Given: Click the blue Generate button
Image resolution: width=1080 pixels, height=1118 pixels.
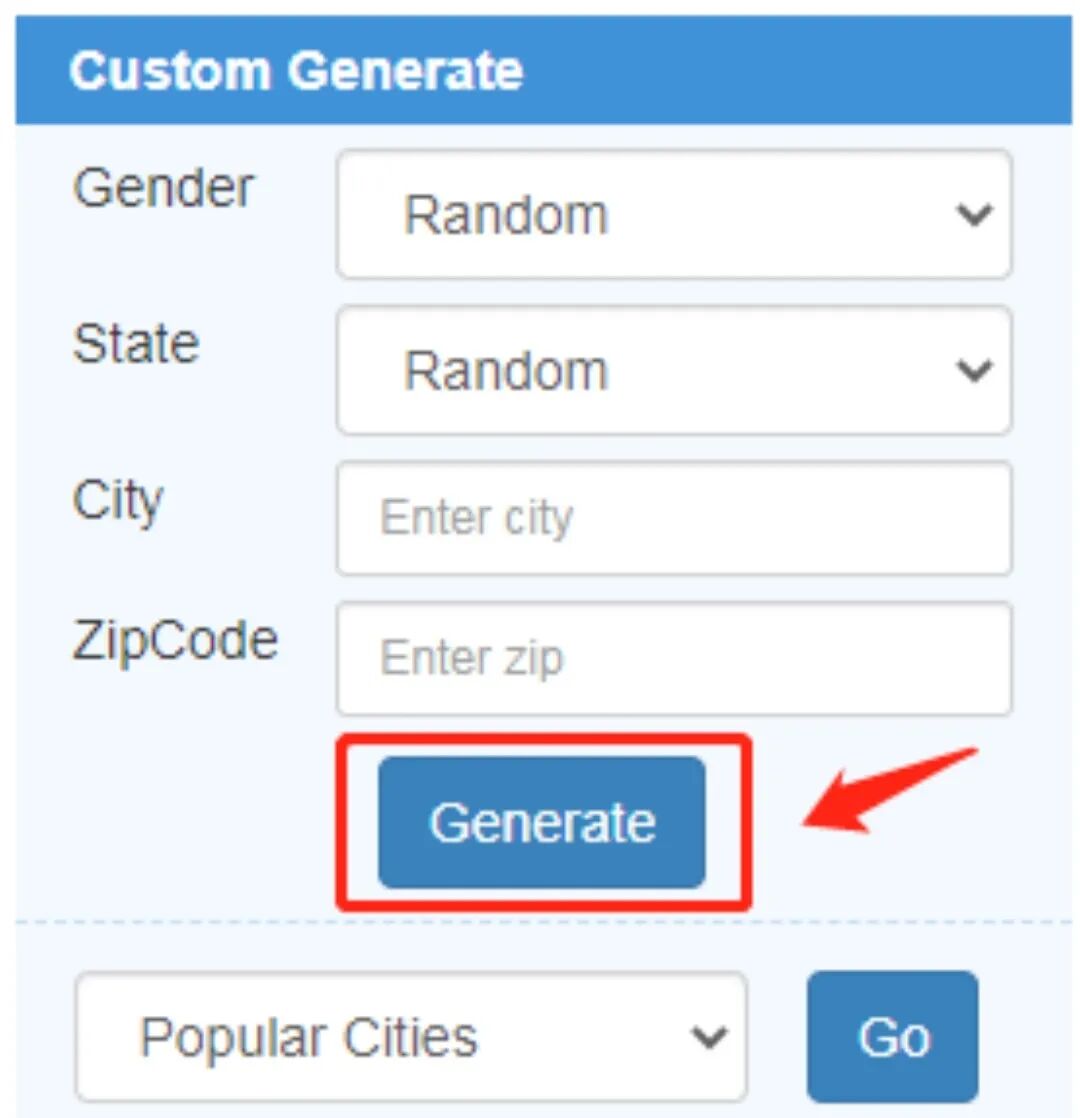Looking at the screenshot, I should [542, 822].
